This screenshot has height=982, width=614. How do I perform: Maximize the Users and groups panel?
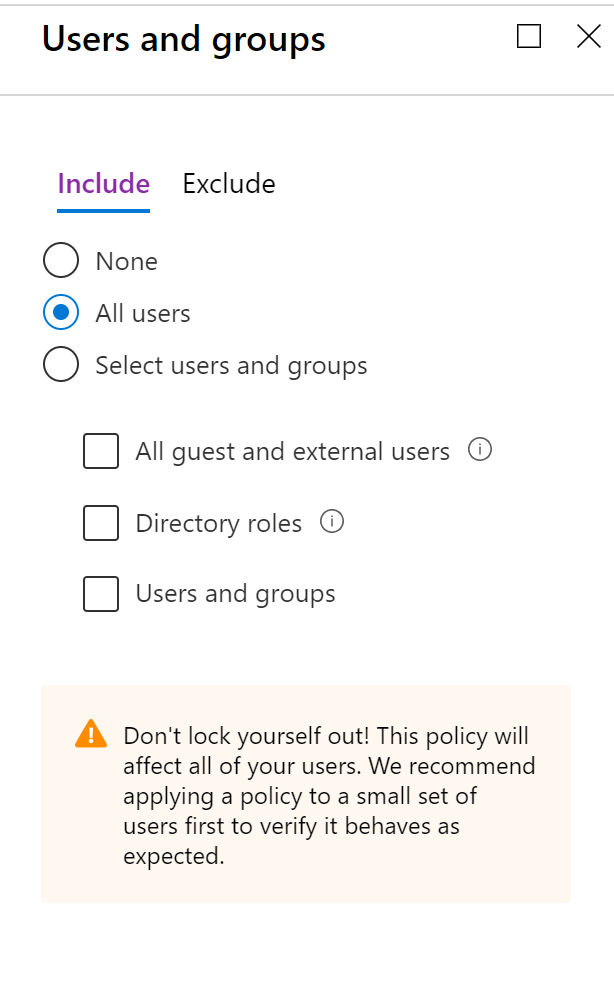click(529, 36)
